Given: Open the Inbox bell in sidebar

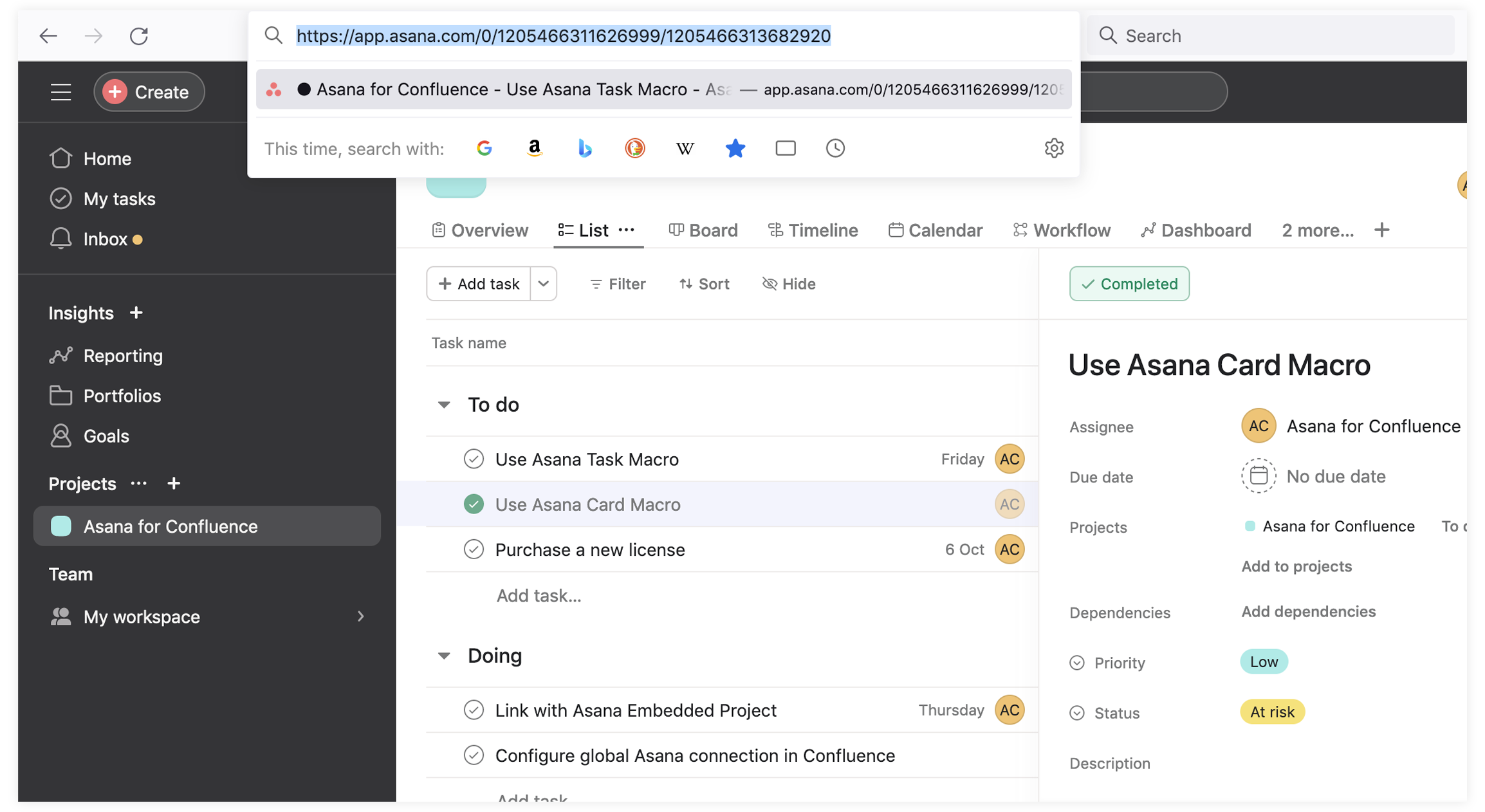Looking at the screenshot, I should tap(60, 239).
